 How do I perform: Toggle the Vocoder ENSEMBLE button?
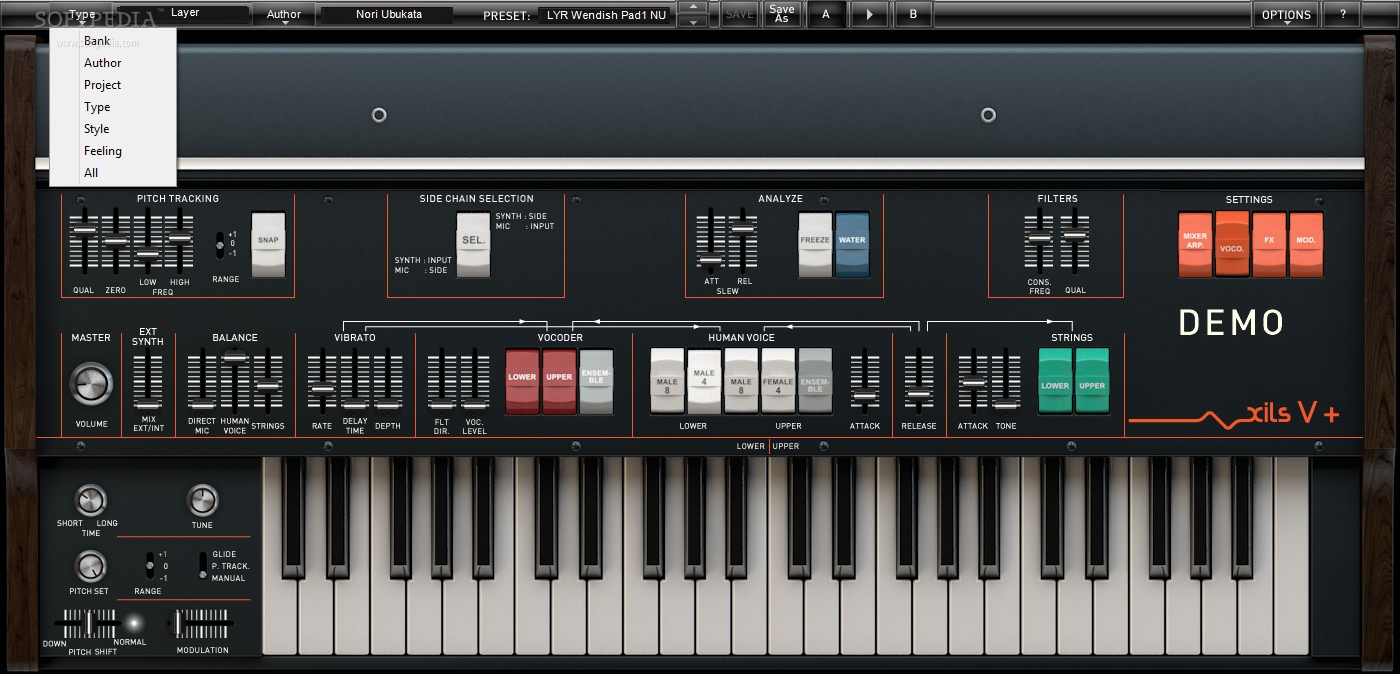point(596,381)
